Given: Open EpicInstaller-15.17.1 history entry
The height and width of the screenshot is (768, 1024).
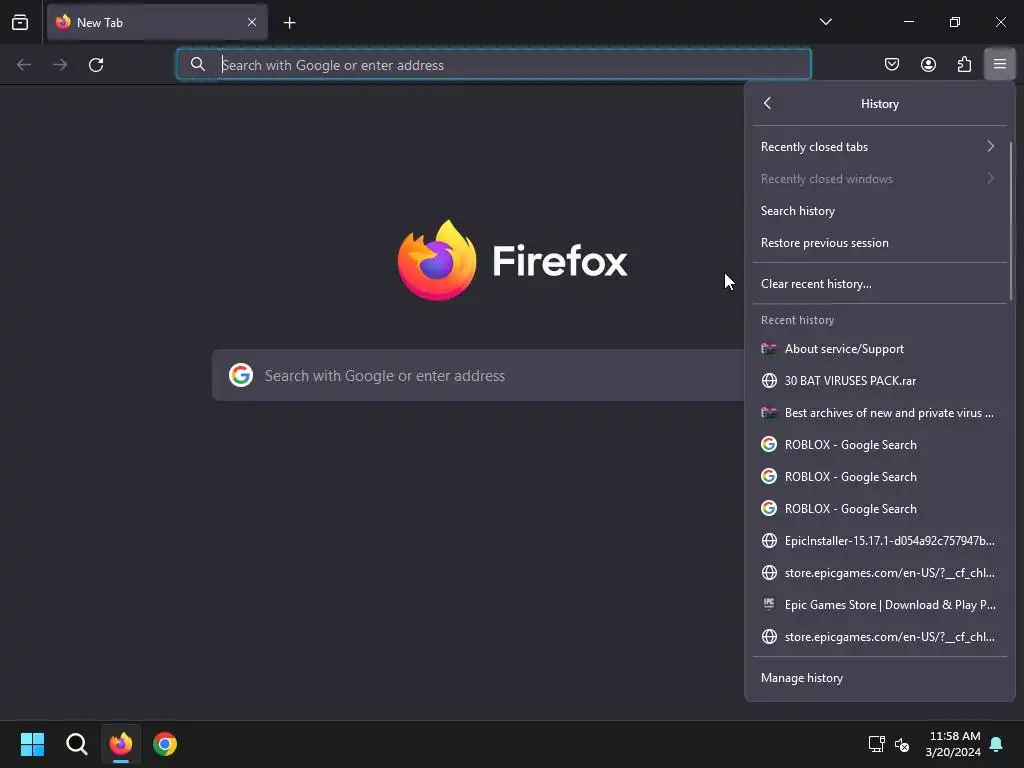Looking at the screenshot, I should click(x=879, y=541).
